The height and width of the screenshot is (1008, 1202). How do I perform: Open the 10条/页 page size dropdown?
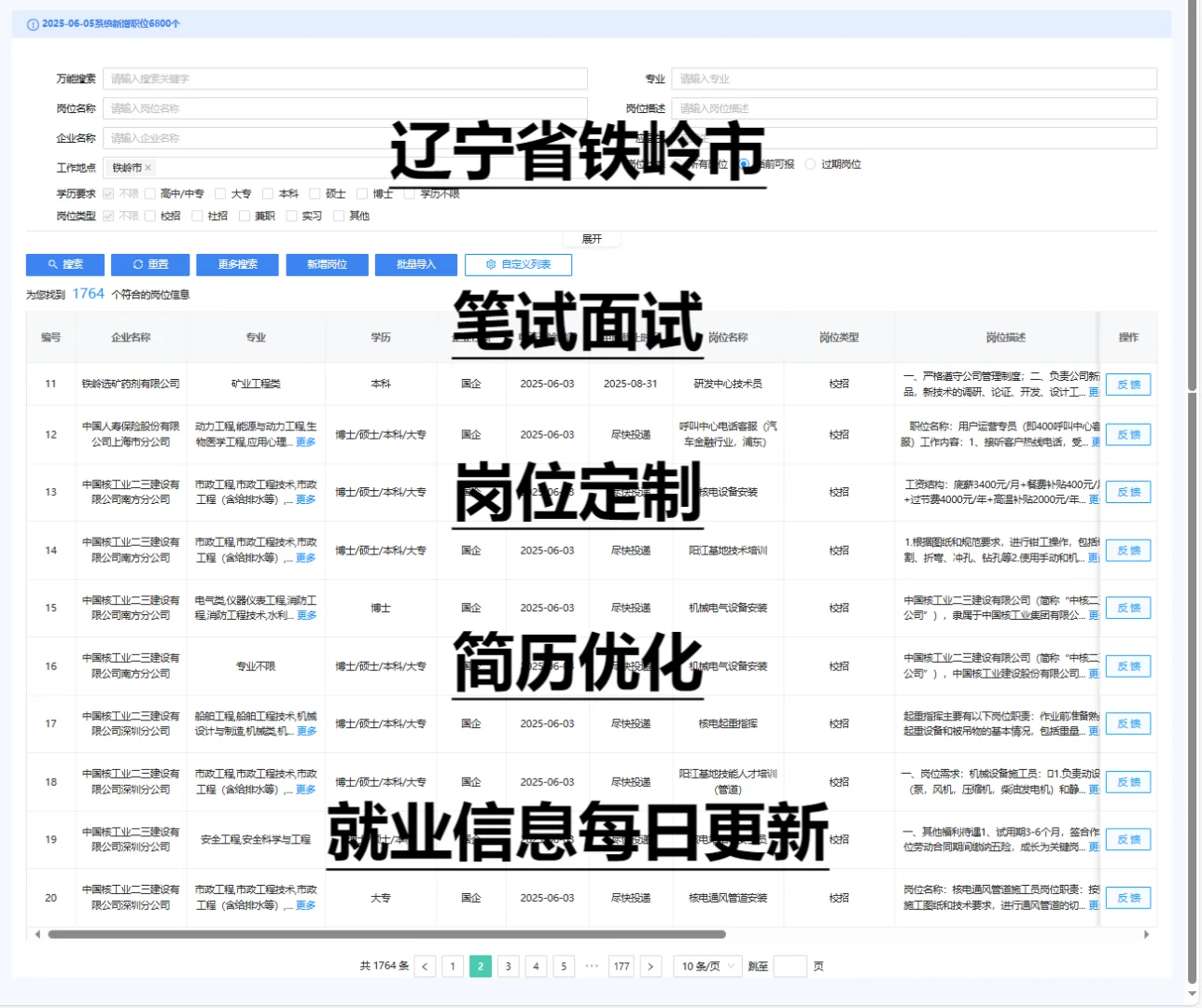(x=706, y=966)
